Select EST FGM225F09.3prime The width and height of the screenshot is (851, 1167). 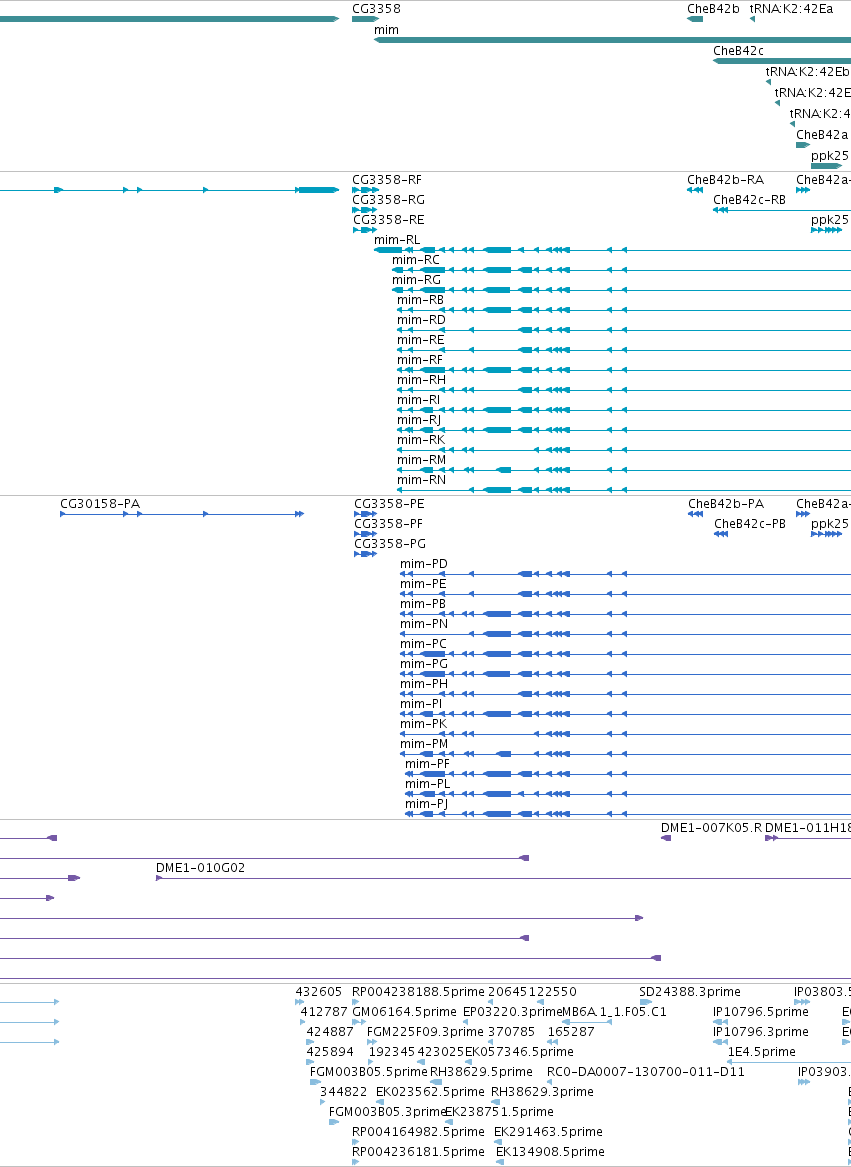coord(426,1032)
